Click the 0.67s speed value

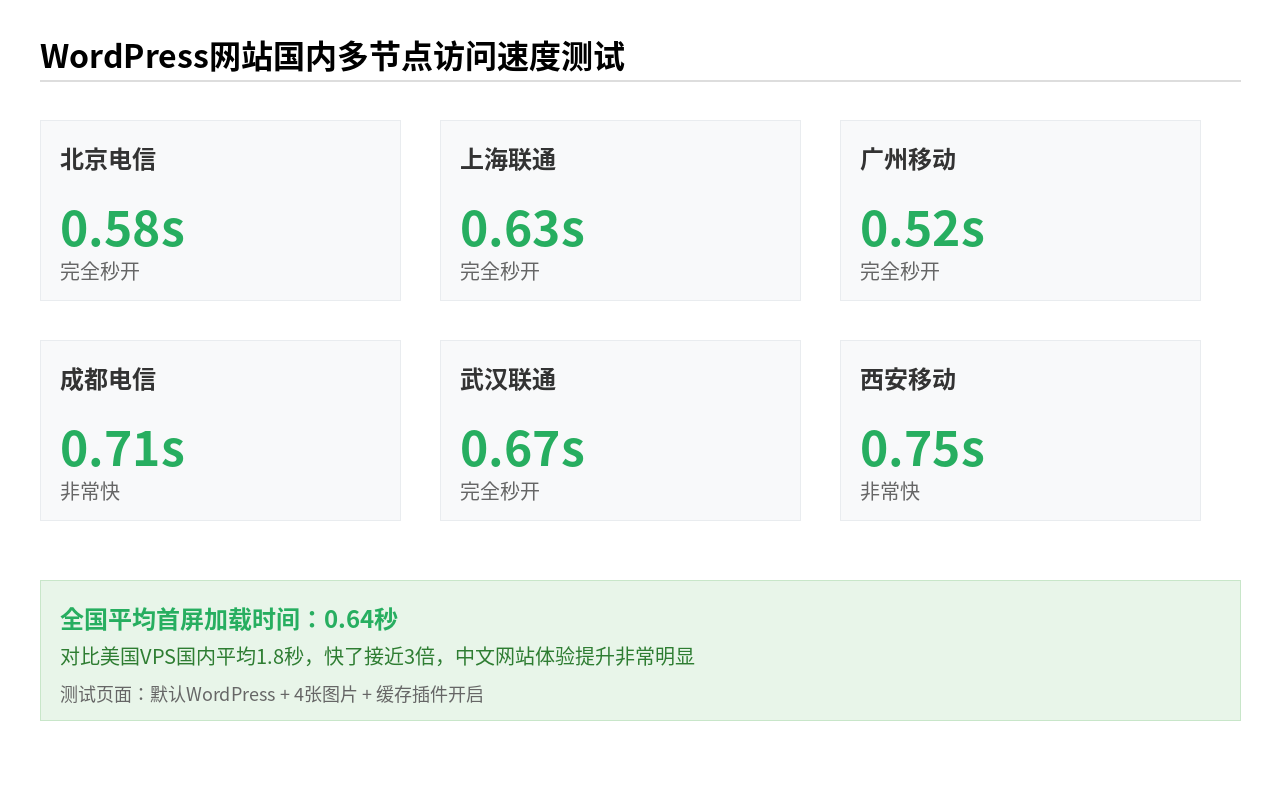pyautogui.click(x=522, y=448)
